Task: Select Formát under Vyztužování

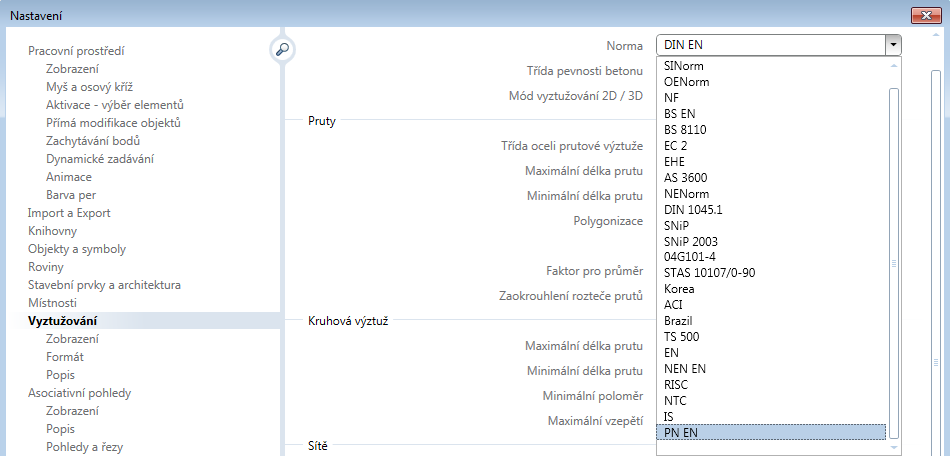Action: pos(65,357)
